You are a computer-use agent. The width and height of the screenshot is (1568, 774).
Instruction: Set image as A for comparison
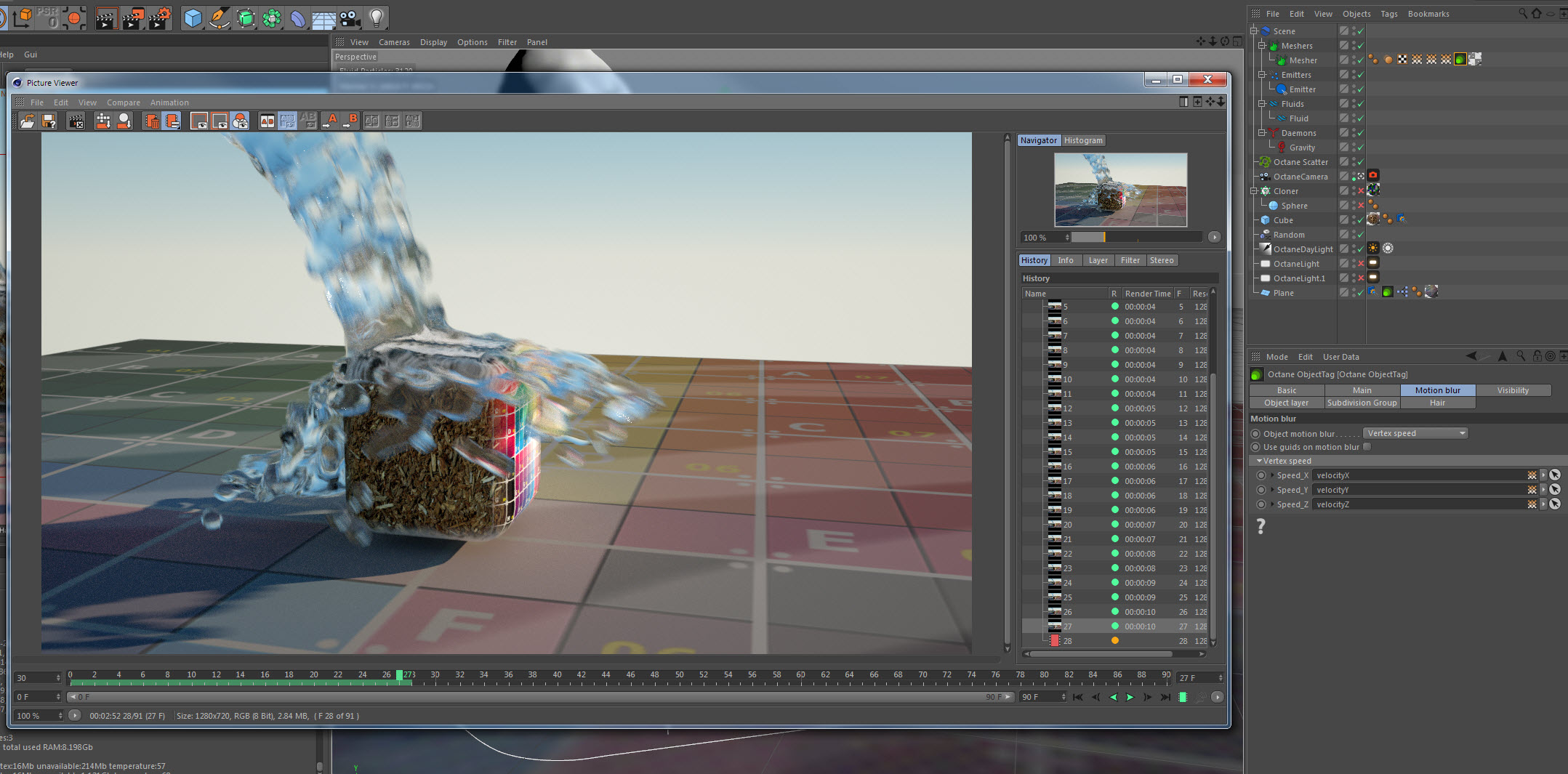331,121
